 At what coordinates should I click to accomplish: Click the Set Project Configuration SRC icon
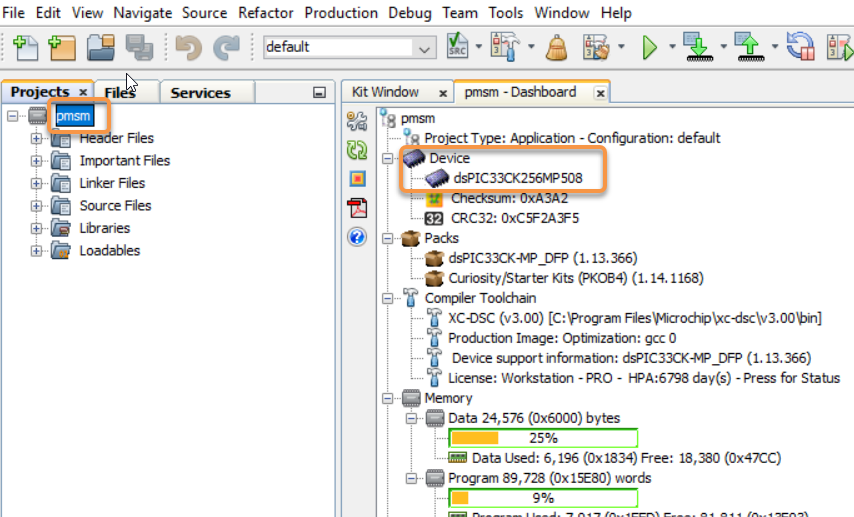pyautogui.click(x=457, y=46)
